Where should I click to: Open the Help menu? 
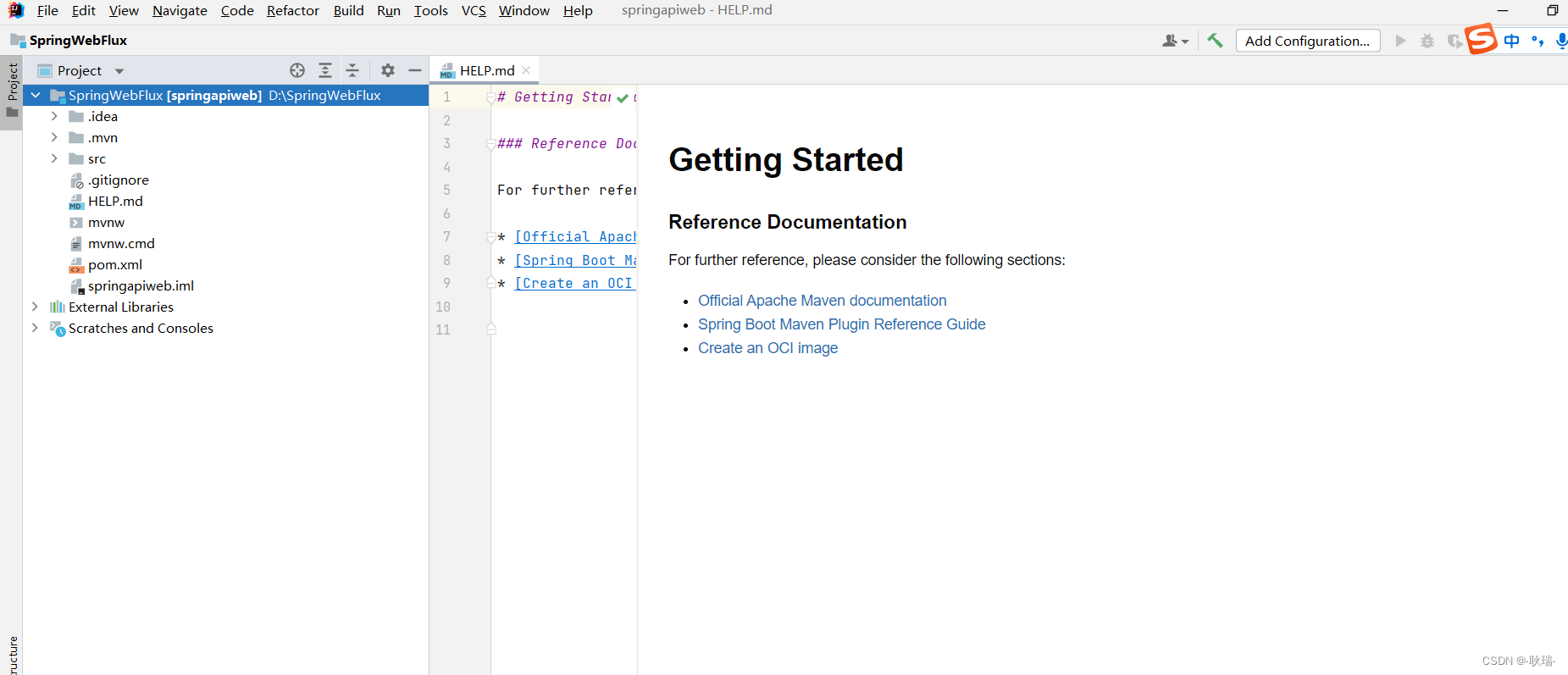pos(578,10)
